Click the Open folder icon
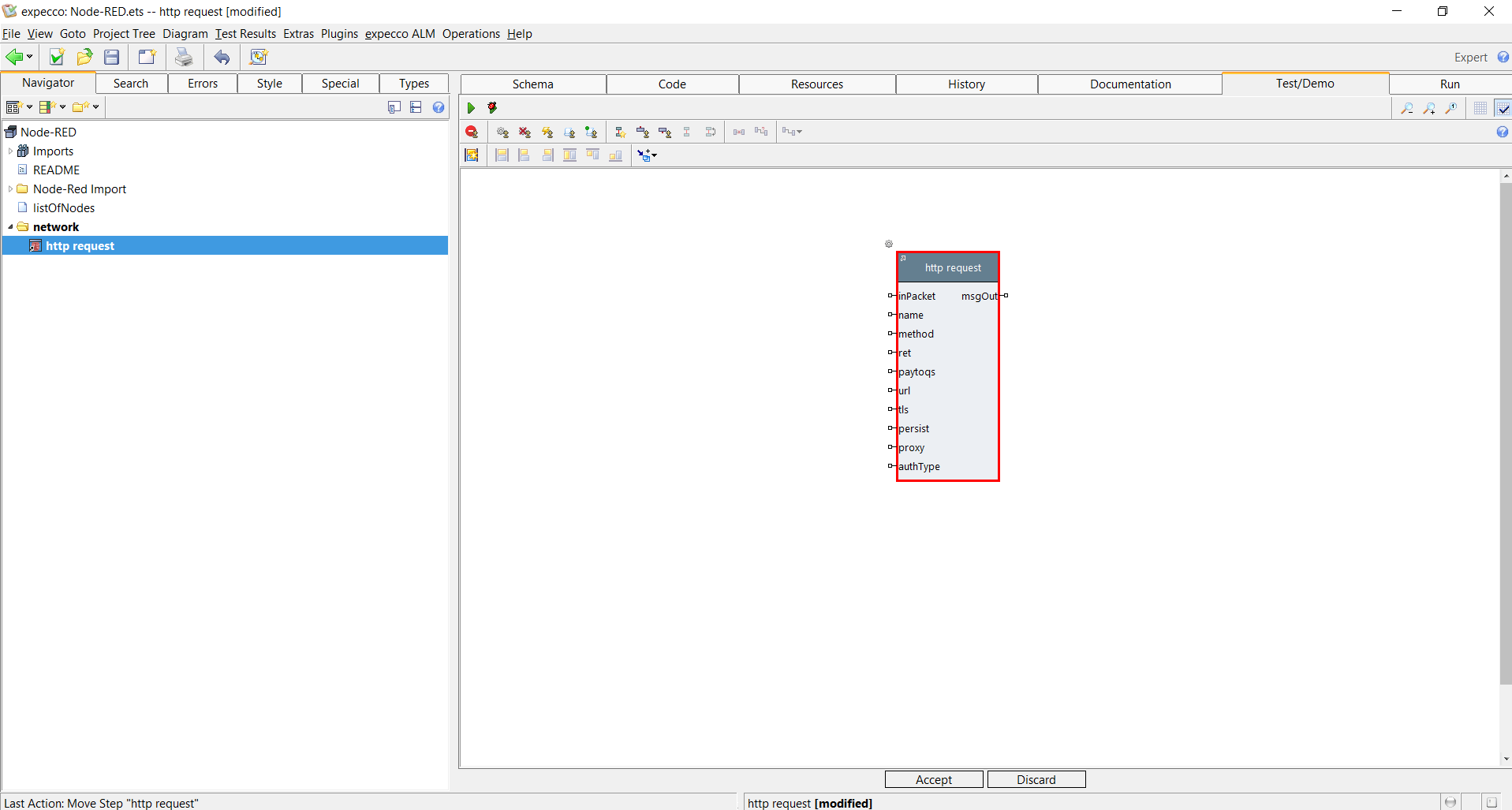The width and height of the screenshot is (1512, 810). coord(84,57)
